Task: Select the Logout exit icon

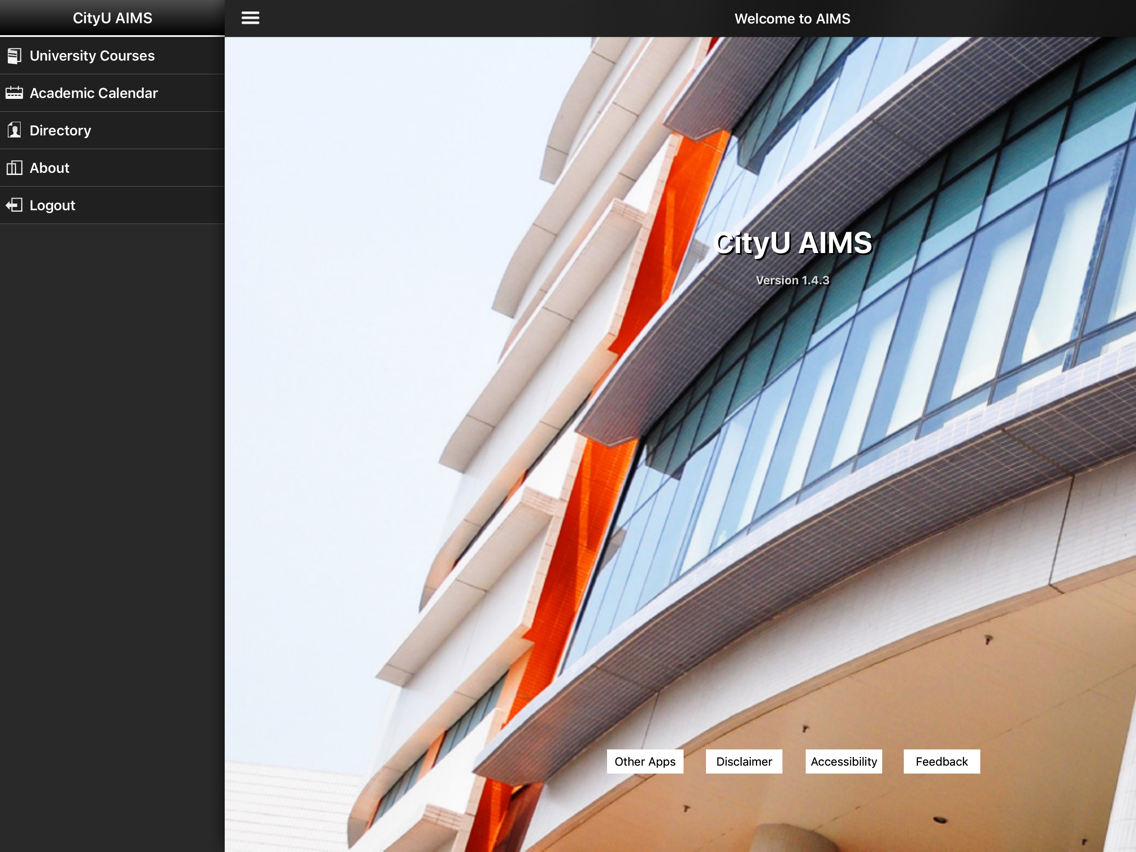Action: [13, 204]
